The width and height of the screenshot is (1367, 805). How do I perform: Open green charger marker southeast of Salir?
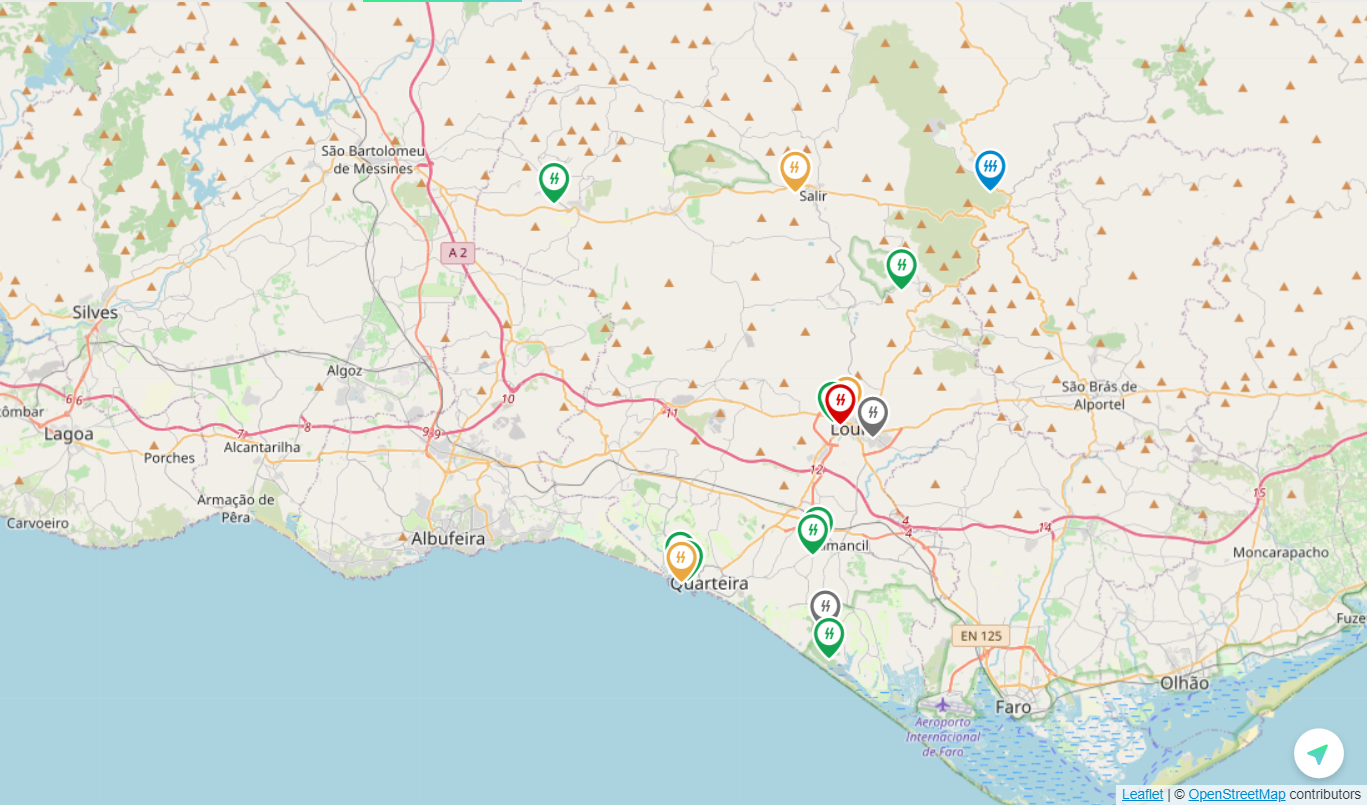901,267
